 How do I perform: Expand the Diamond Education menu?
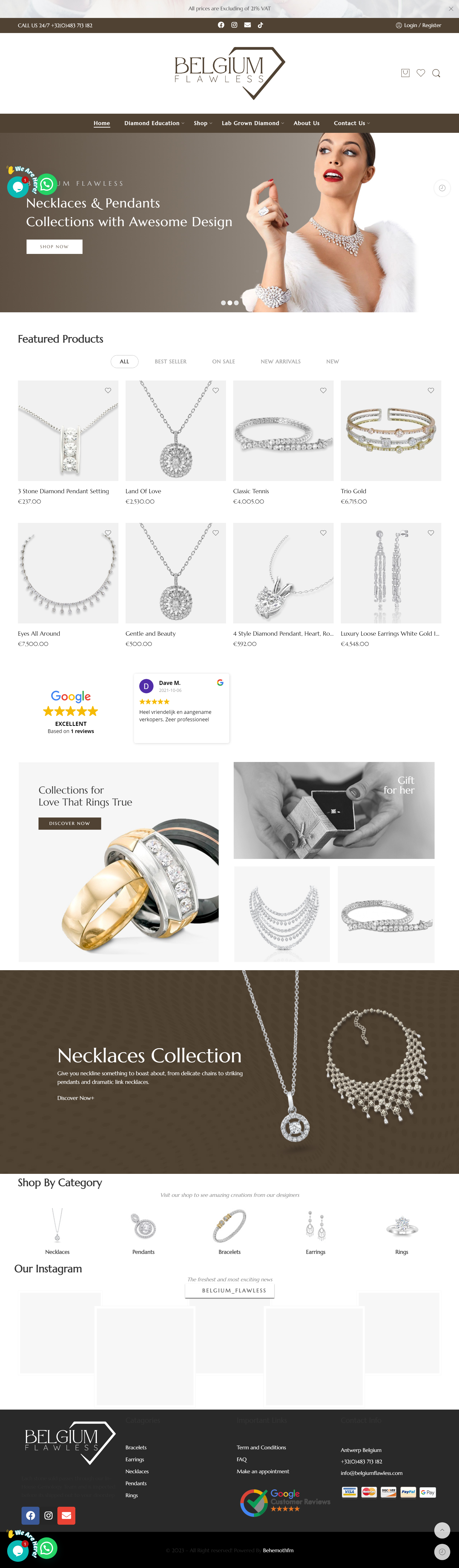[154, 123]
